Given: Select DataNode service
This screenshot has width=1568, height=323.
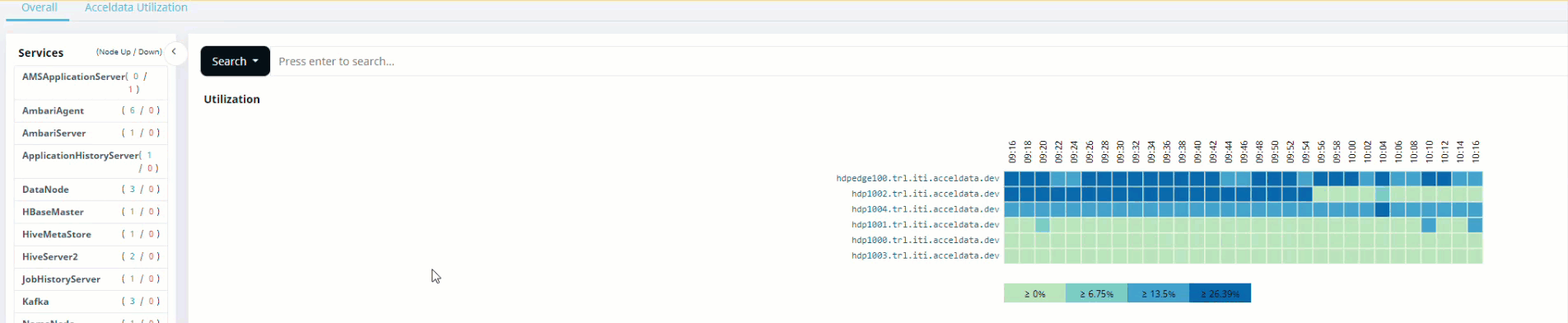Looking at the screenshot, I should click(x=91, y=190).
